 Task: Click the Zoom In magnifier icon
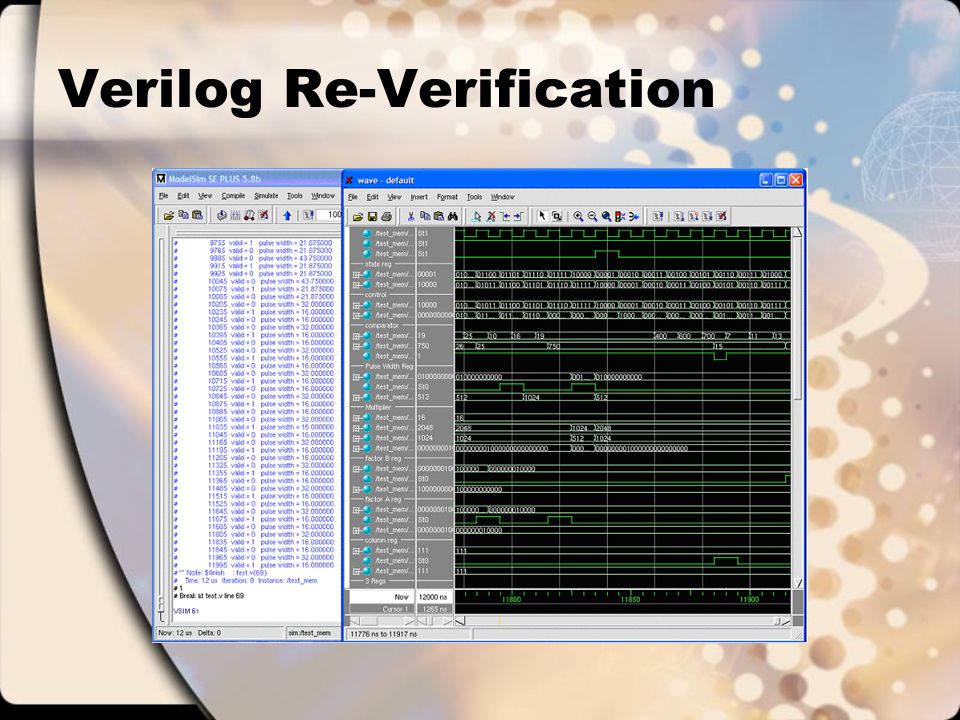579,216
